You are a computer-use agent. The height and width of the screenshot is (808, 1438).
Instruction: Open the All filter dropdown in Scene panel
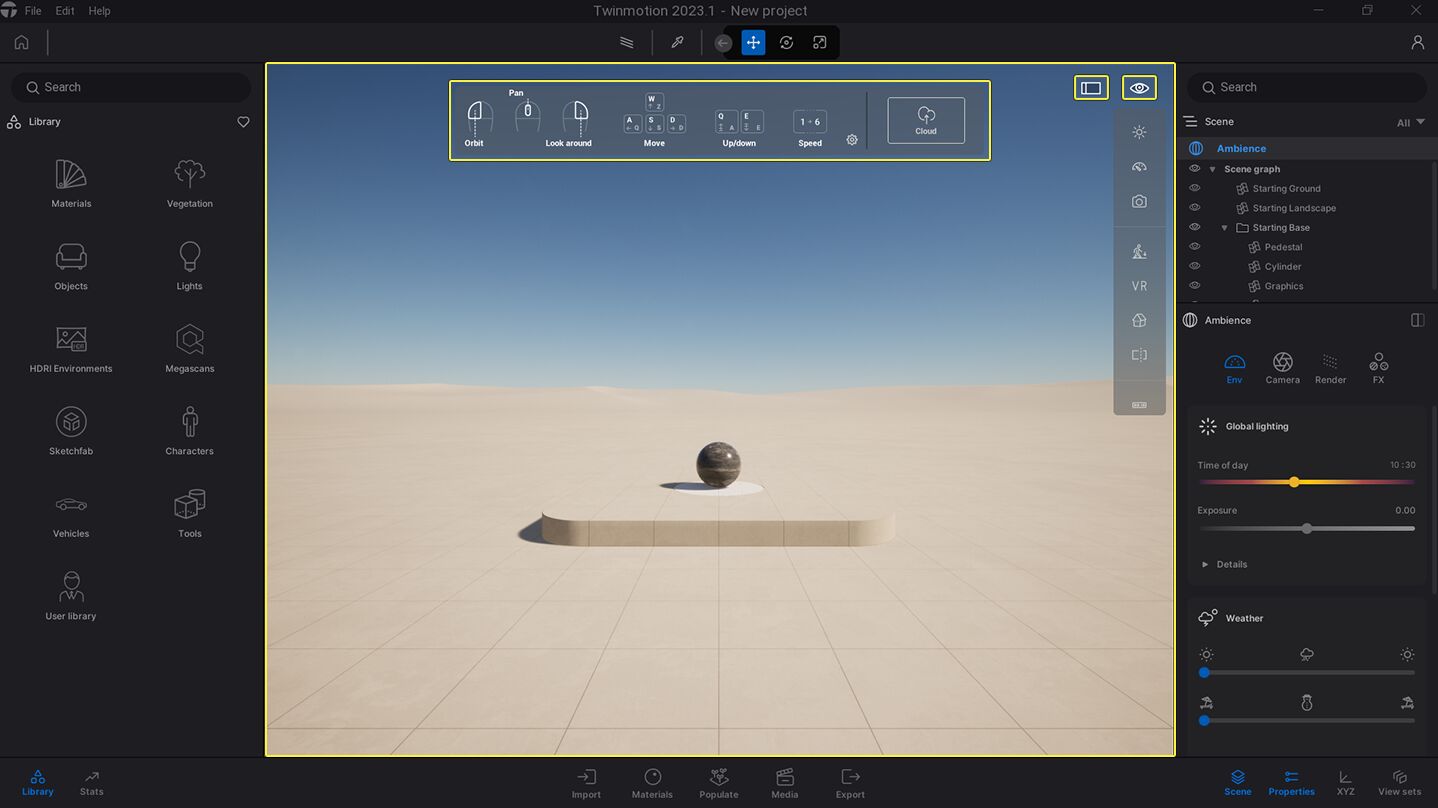tap(1409, 121)
